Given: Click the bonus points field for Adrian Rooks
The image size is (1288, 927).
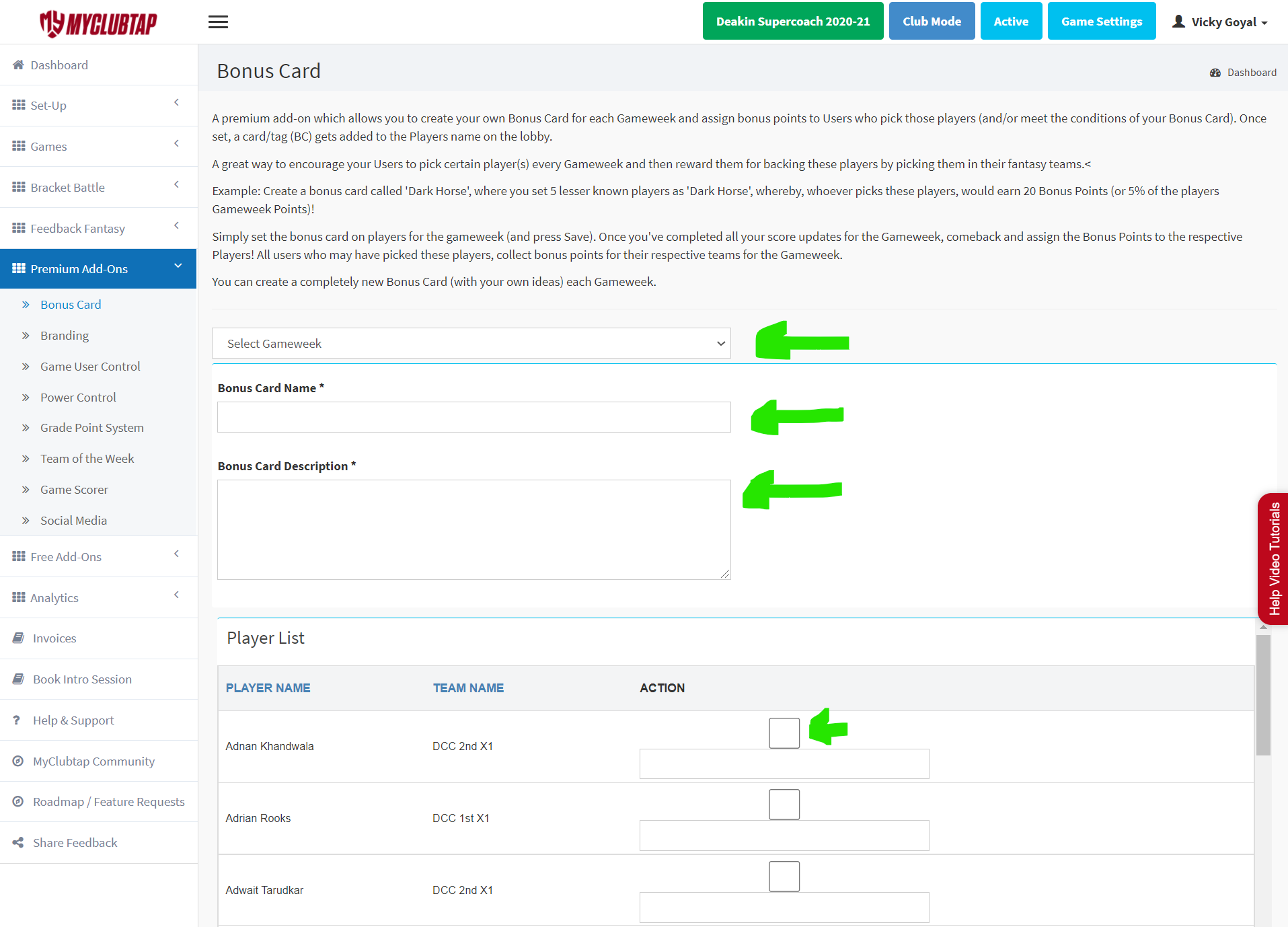Looking at the screenshot, I should 784,836.
